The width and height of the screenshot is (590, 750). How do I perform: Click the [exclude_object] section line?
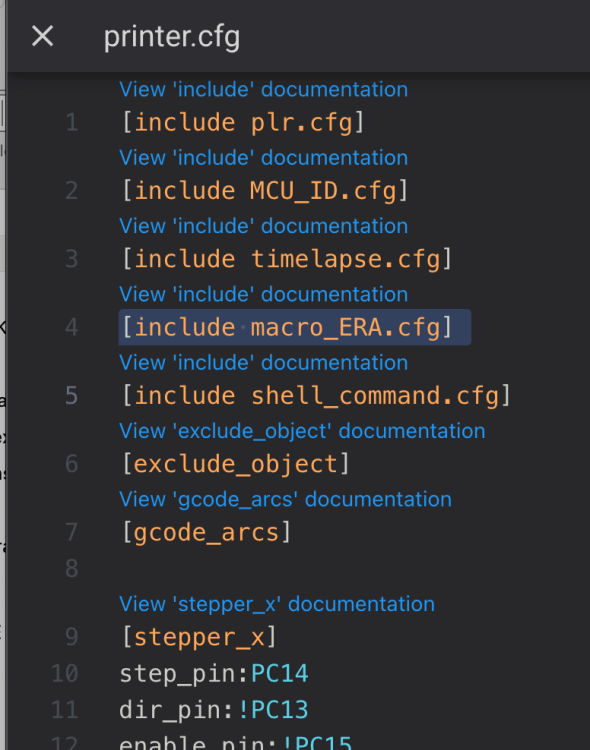(235, 465)
